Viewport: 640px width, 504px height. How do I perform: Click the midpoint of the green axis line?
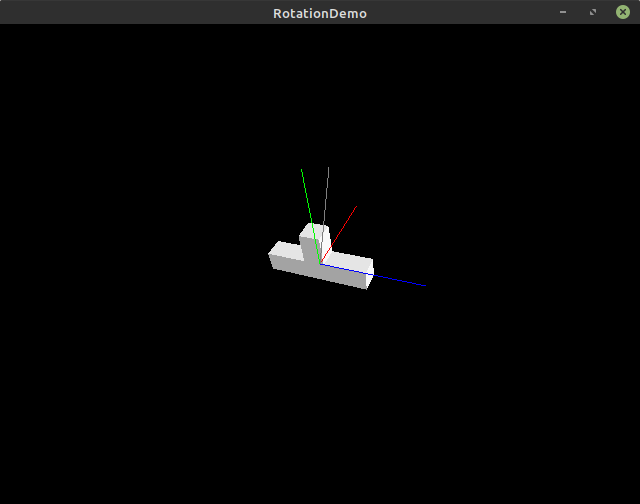coord(310,215)
